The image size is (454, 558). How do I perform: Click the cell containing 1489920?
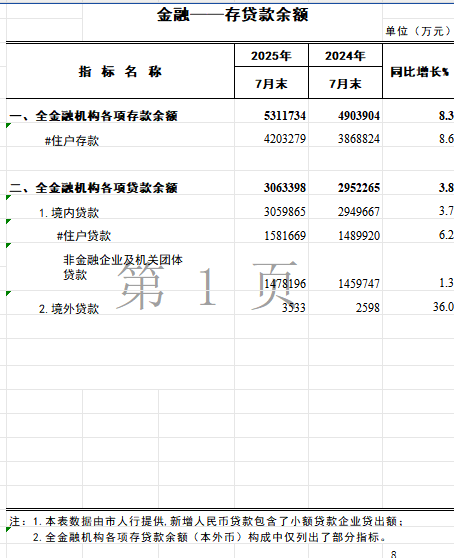(x=359, y=236)
